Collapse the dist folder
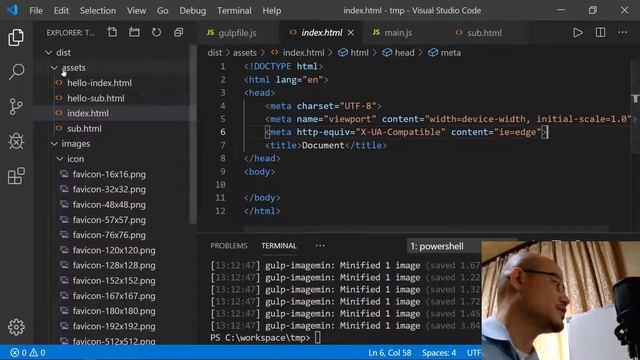 click(x=49, y=53)
